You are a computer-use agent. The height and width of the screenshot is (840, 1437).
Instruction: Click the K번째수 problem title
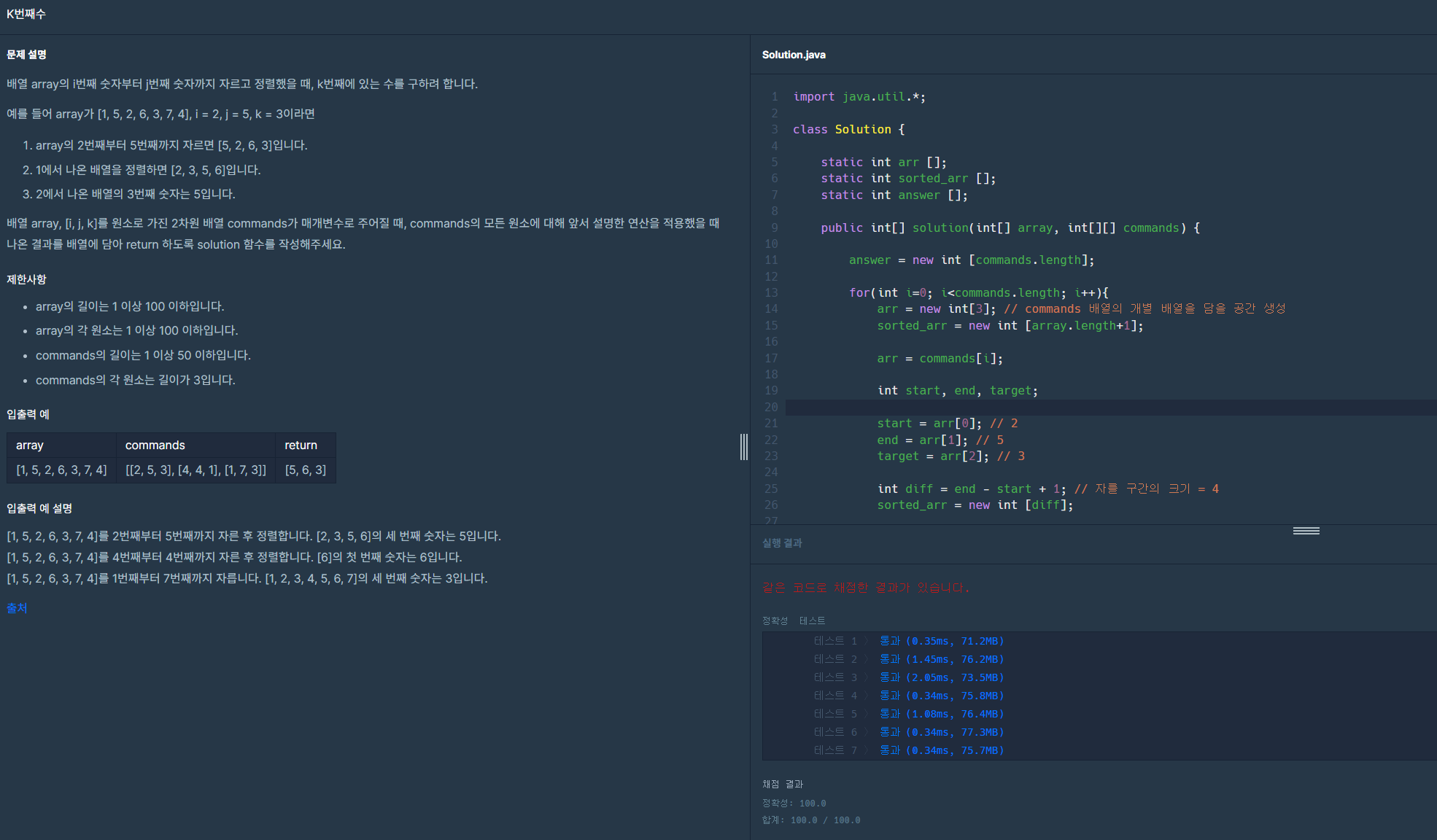click(26, 14)
